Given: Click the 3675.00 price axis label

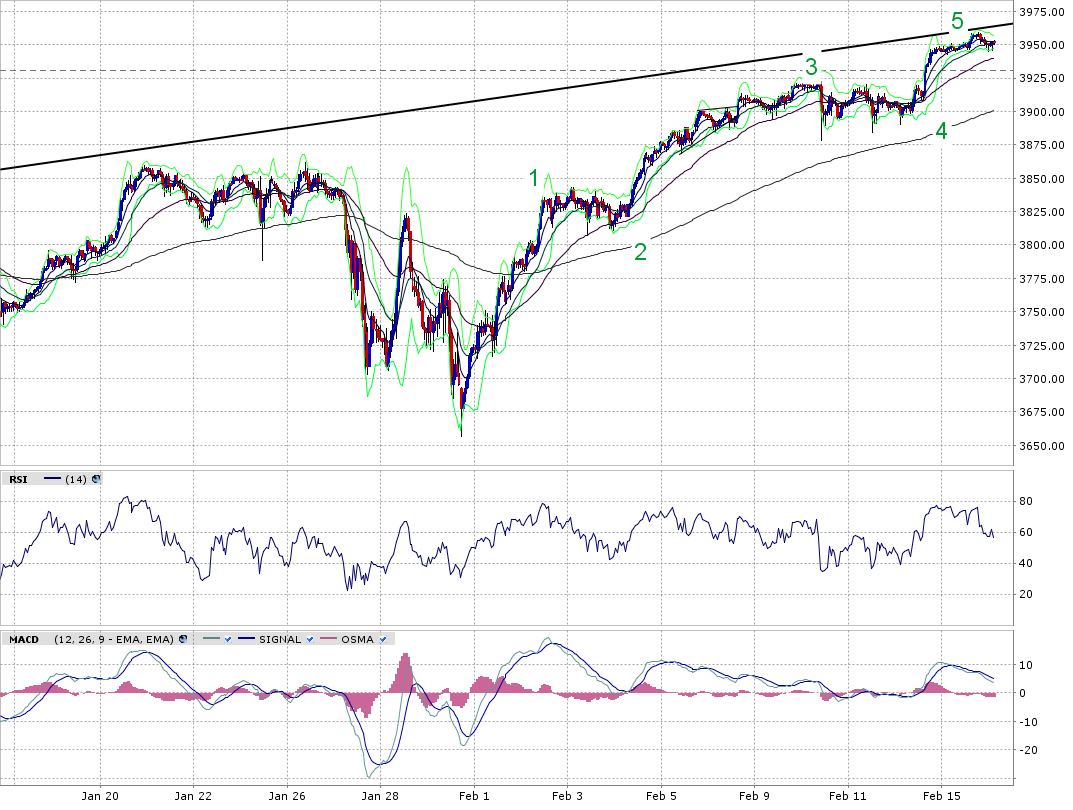Looking at the screenshot, I should click(x=1042, y=412).
